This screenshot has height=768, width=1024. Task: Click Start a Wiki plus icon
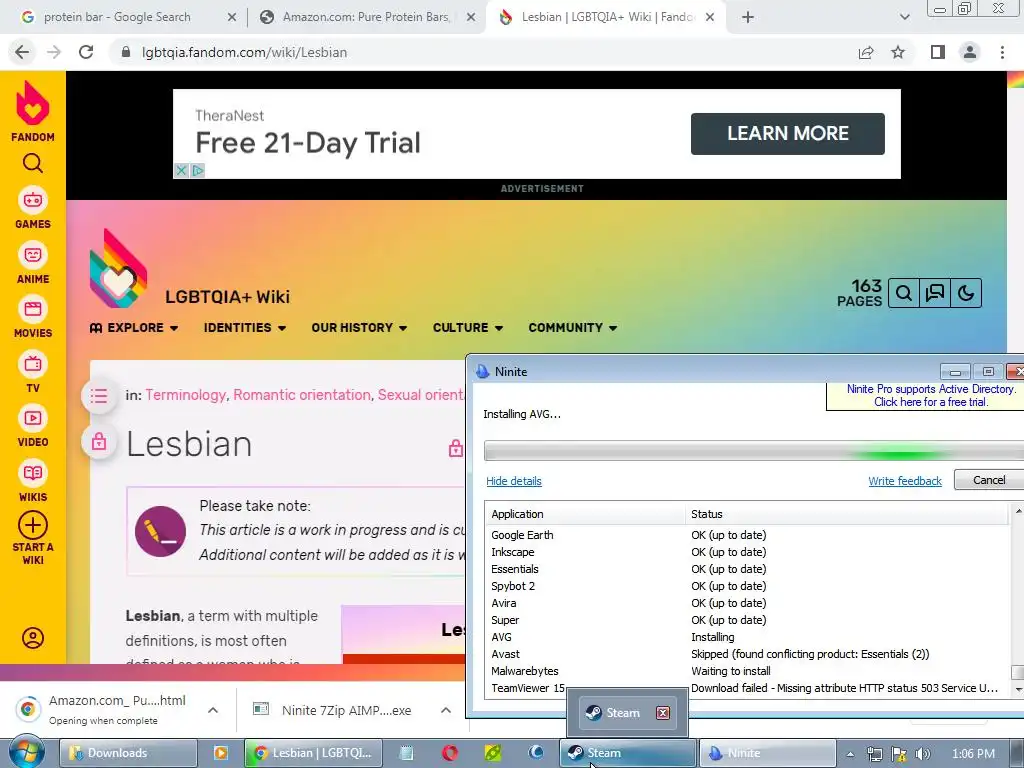(33, 524)
